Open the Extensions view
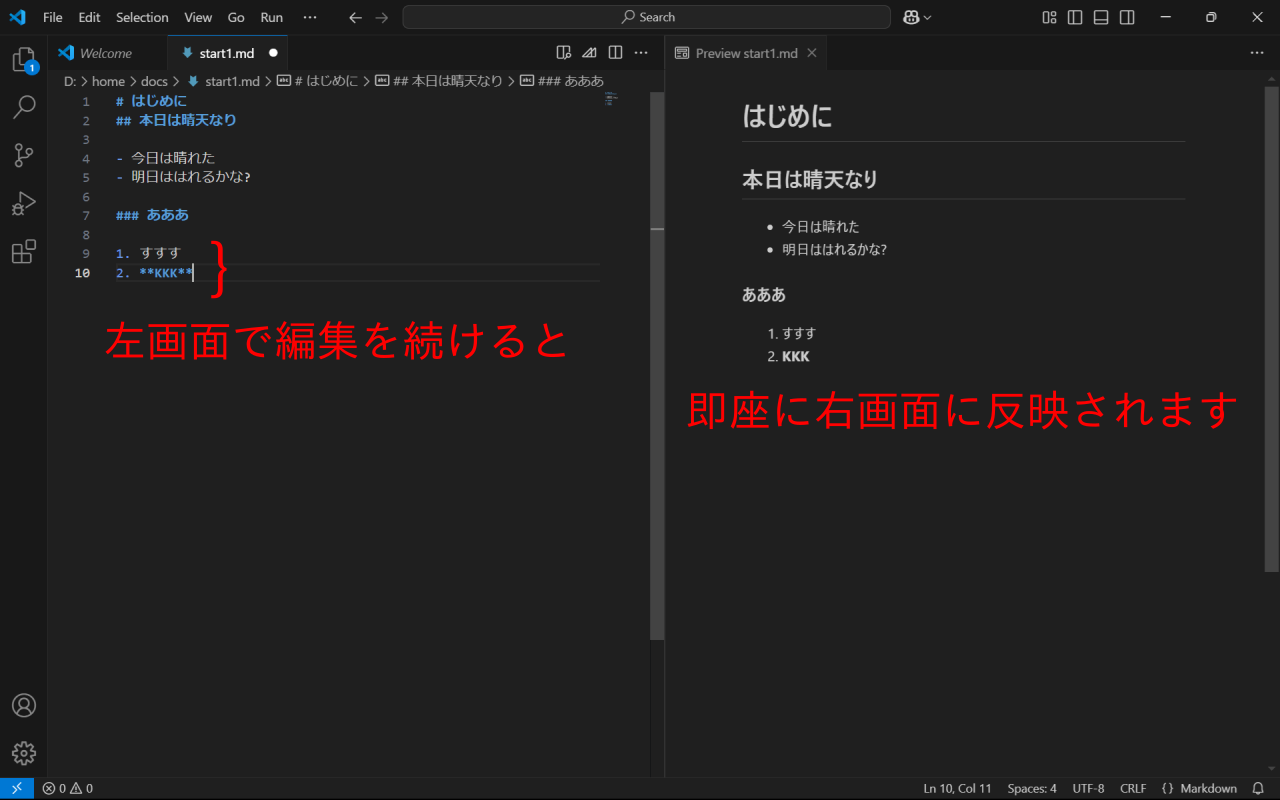Image resolution: width=1280 pixels, height=800 pixels. 24,252
